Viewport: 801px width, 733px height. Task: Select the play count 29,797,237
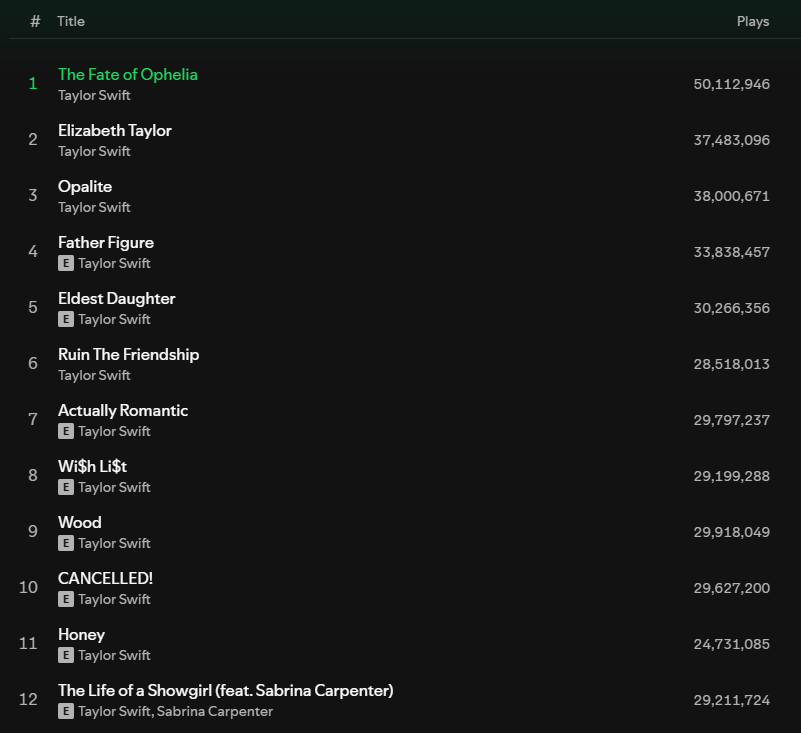point(732,420)
